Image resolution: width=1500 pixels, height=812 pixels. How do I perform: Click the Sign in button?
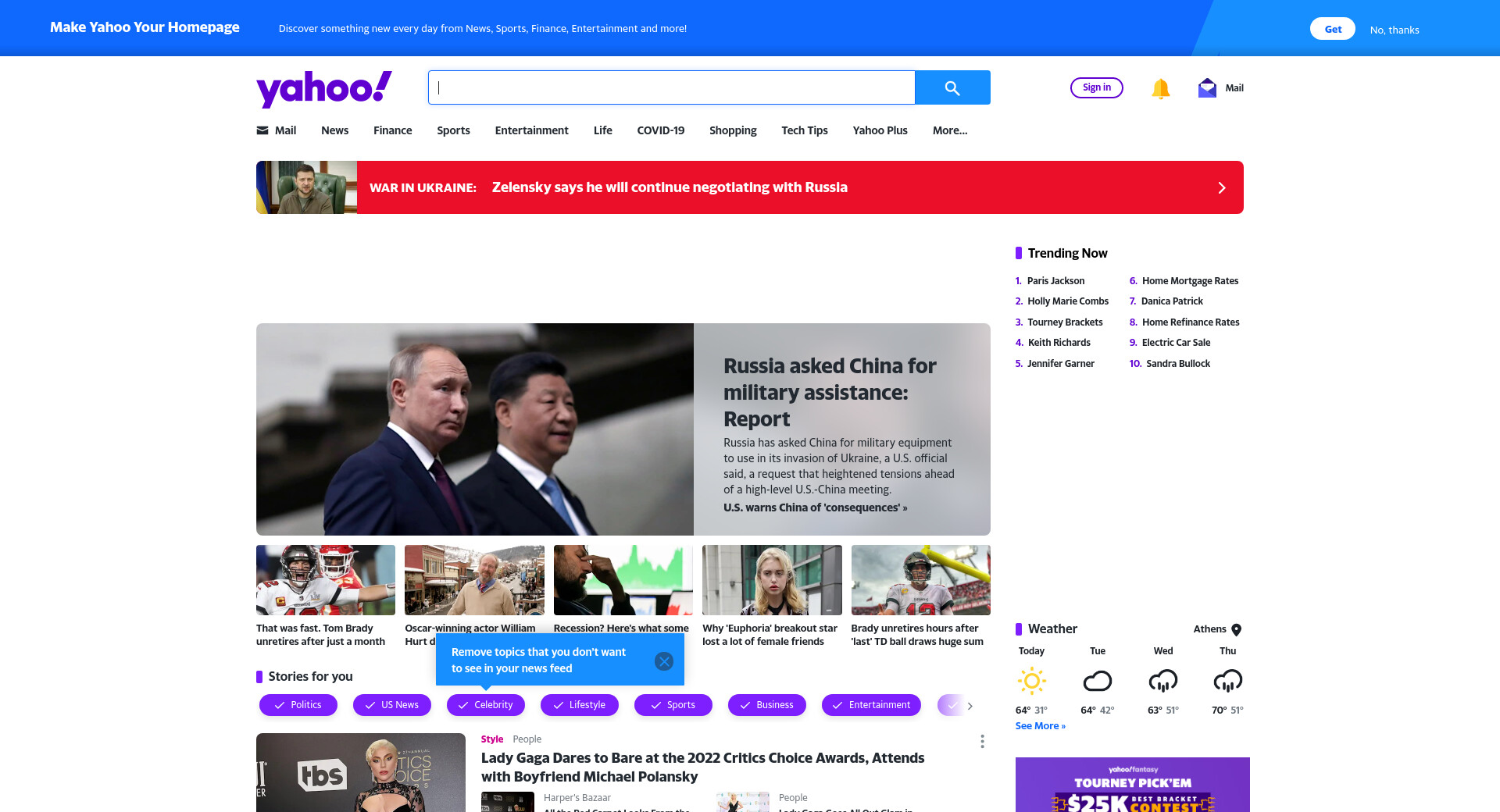point(1097,87)
